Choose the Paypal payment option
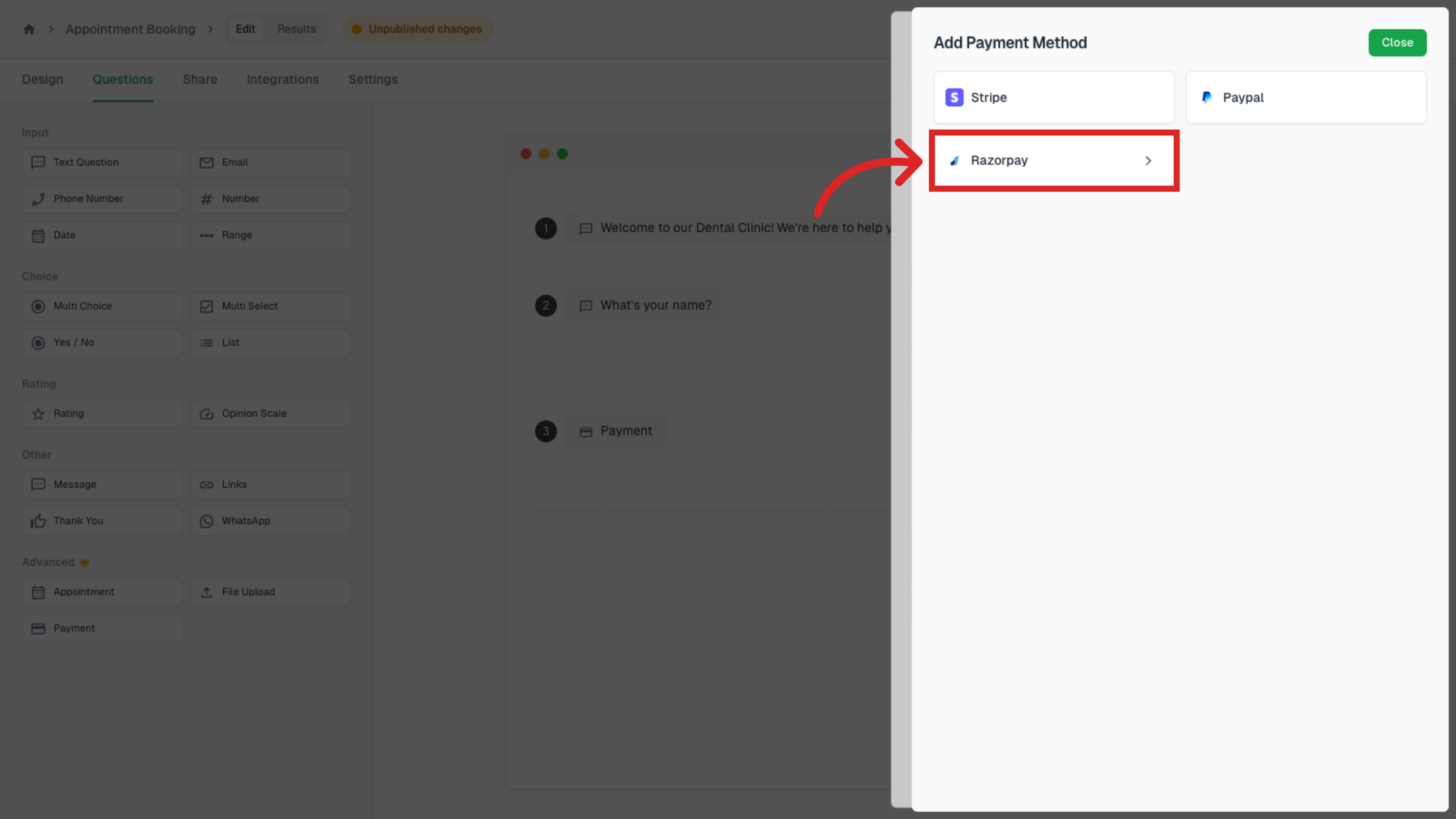Viewport: 1456px width, 819px height. pyautogui.click(x=1306, y=98)
